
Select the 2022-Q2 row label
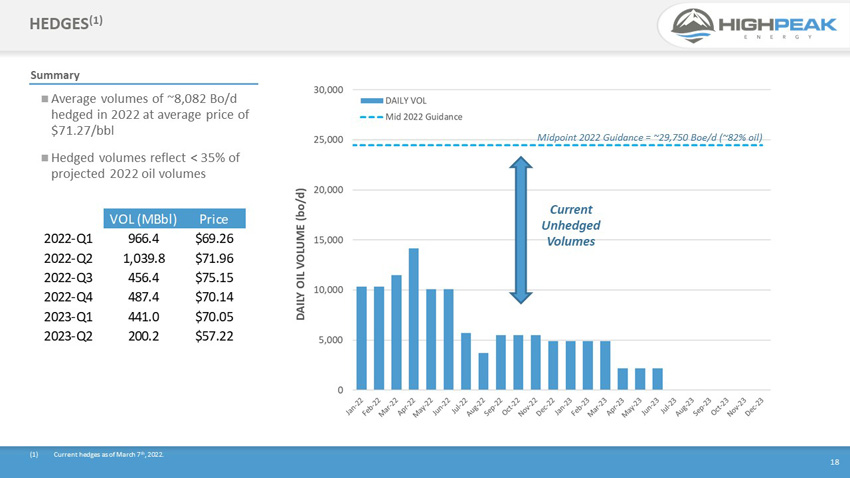coord(68,258)
